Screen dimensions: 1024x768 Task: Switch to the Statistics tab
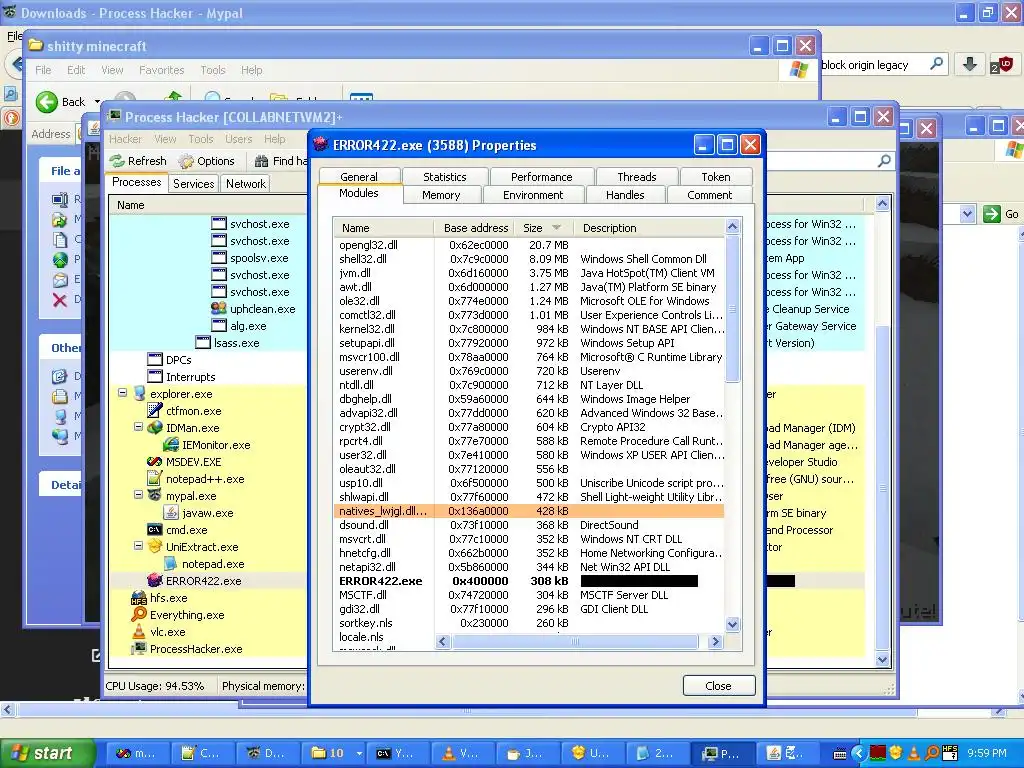tap(445, 177)
